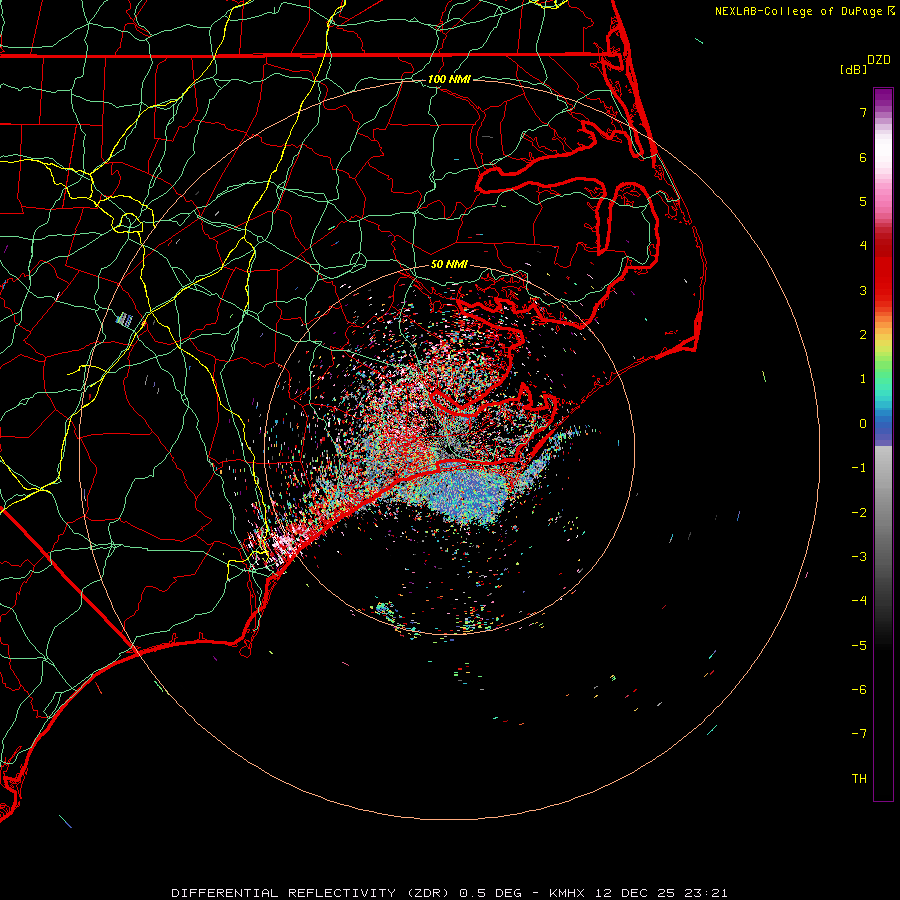This screenshot has height=900, width=900.
Task: Click the [dB] unit label
Action: coord(854,69)
